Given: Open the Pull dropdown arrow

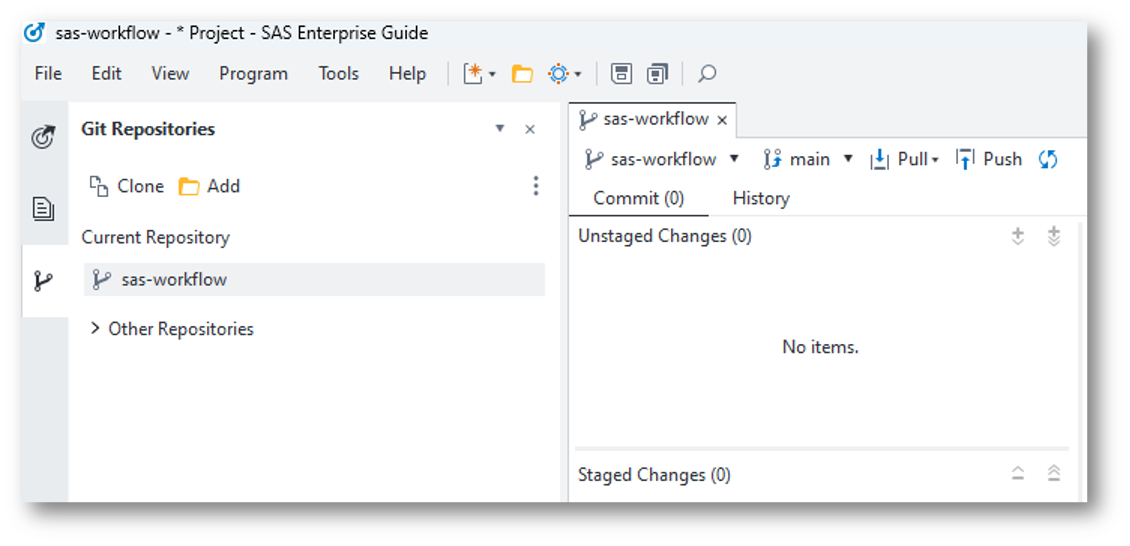Looking at the screenshot, I should (x=935, y=160).
